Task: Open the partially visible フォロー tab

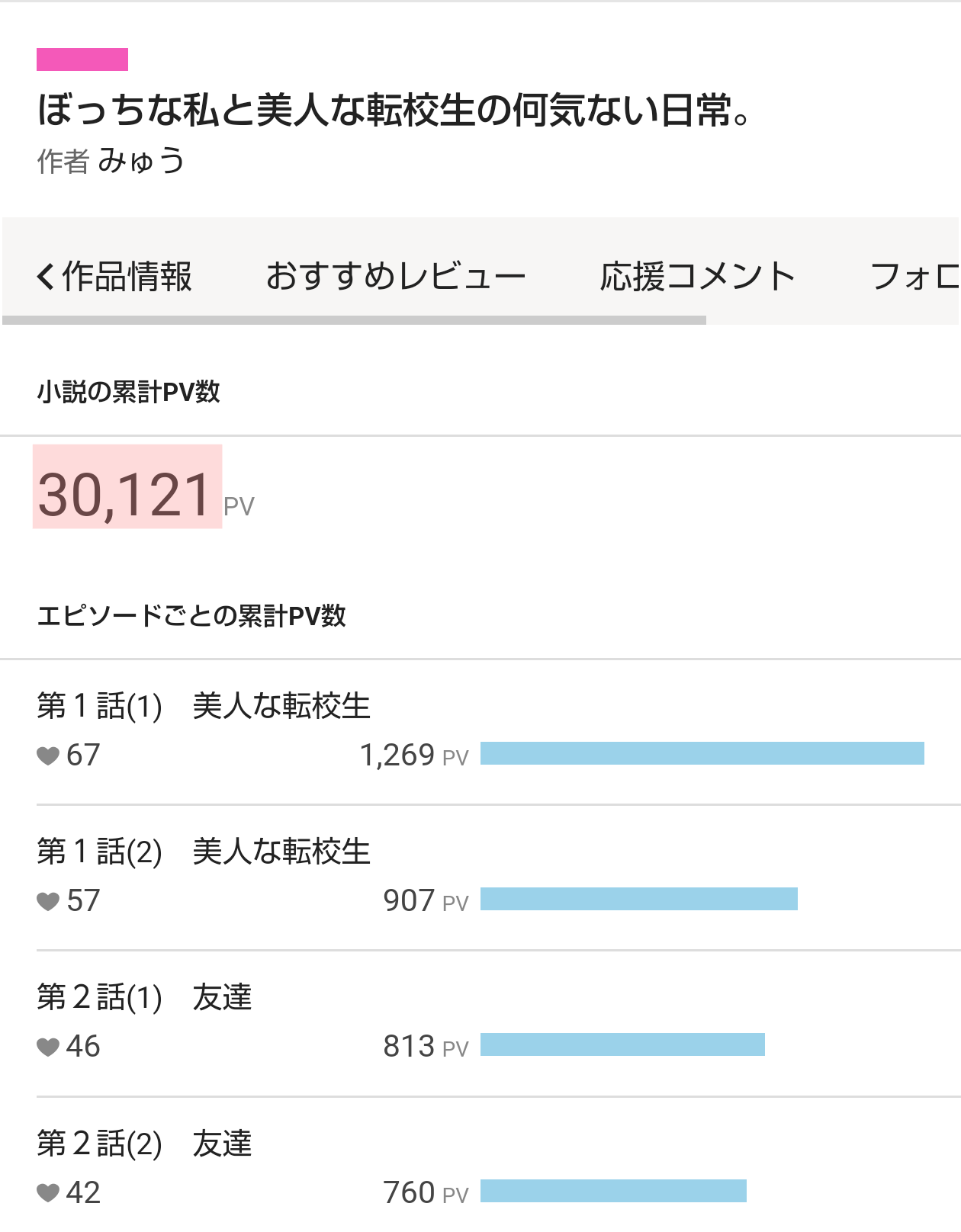Action: pyautogui.click(x=914, y=277)
